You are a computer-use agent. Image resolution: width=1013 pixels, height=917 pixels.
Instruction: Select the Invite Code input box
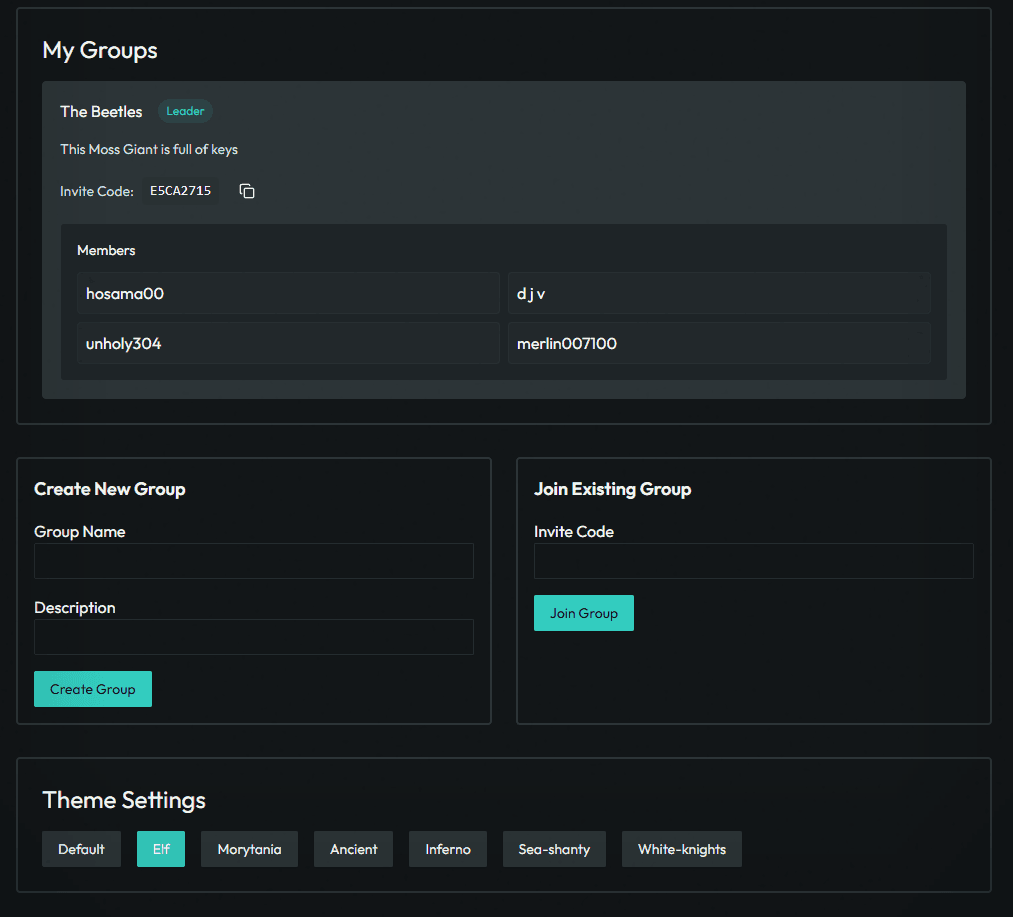point(753,561)
